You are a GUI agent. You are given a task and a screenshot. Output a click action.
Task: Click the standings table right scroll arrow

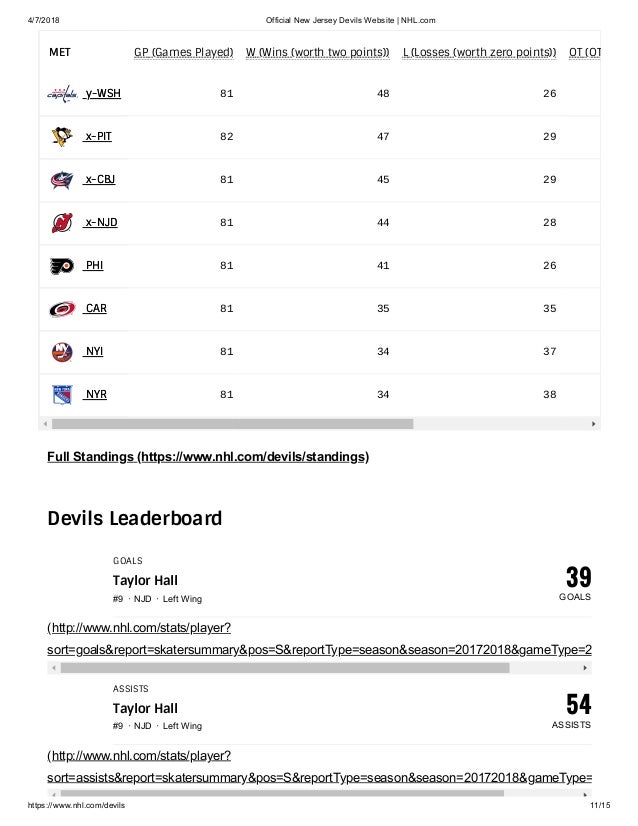click(x=594, y=424)
